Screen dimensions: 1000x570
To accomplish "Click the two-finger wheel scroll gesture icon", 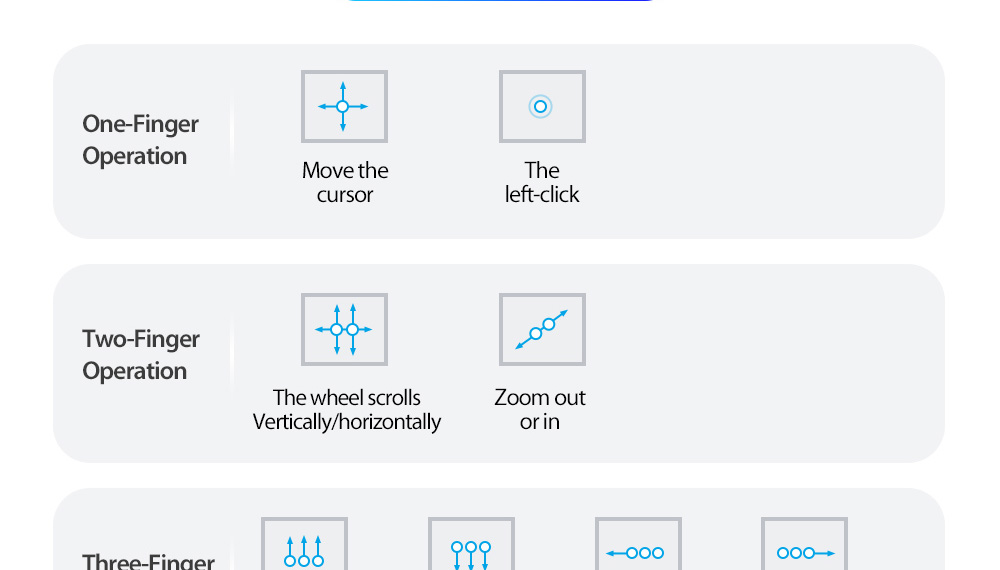I will [x=344, y=329].
